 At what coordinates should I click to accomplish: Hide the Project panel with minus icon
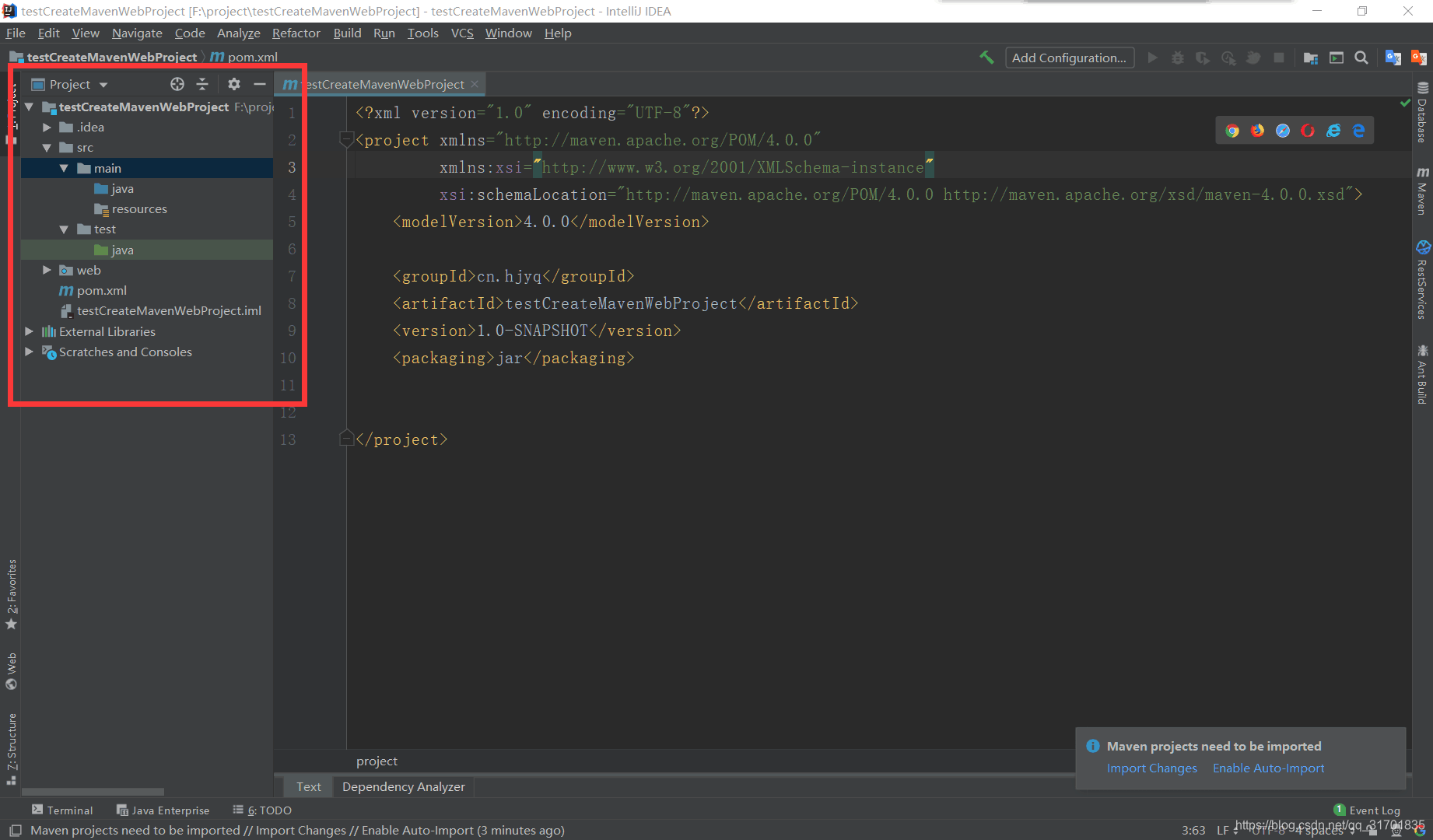(260, 84)
